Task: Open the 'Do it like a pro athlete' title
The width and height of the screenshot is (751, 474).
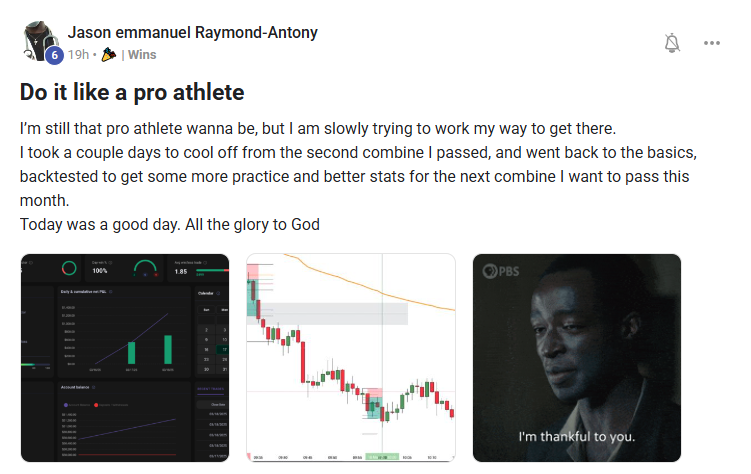Action: pos(131,93)
